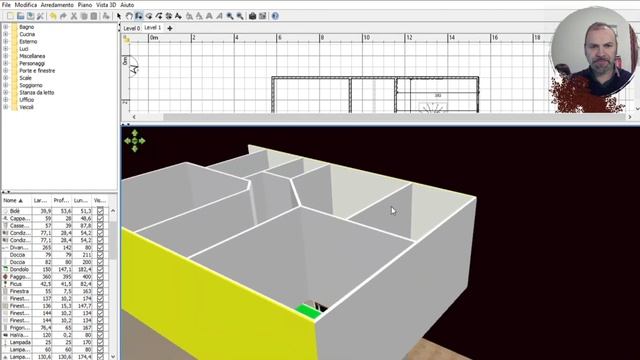Select the Create polylines tool

click(x=159, y=16)
